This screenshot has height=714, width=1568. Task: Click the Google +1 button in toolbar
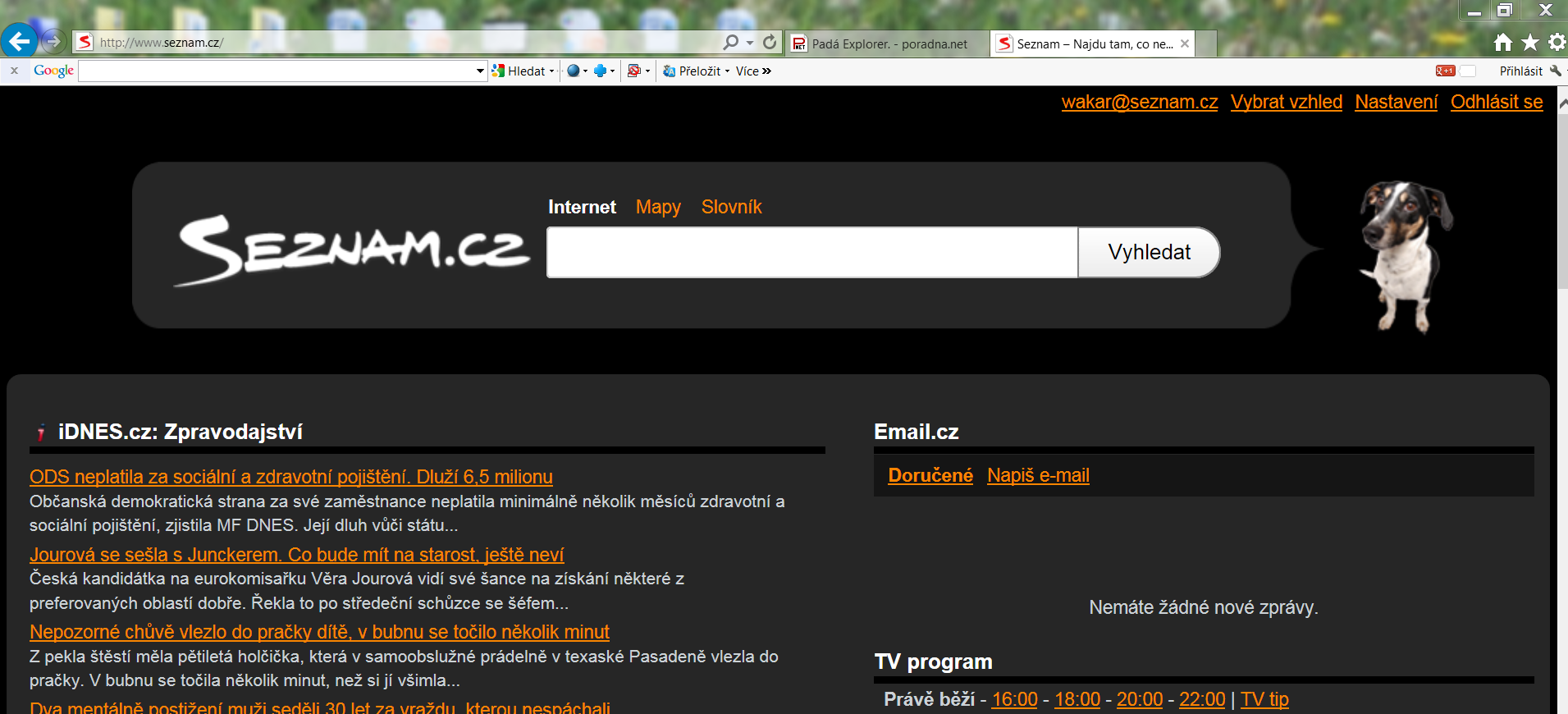[1445, 71]
